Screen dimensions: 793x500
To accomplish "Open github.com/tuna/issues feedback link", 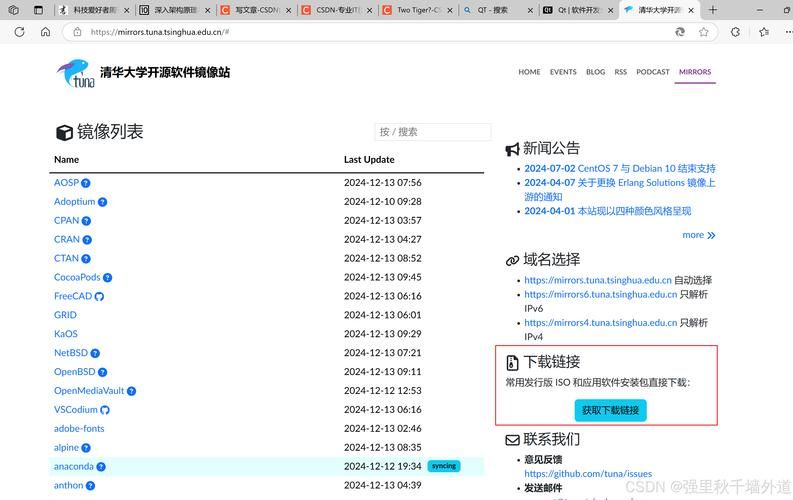I will [x=588, y=474].
